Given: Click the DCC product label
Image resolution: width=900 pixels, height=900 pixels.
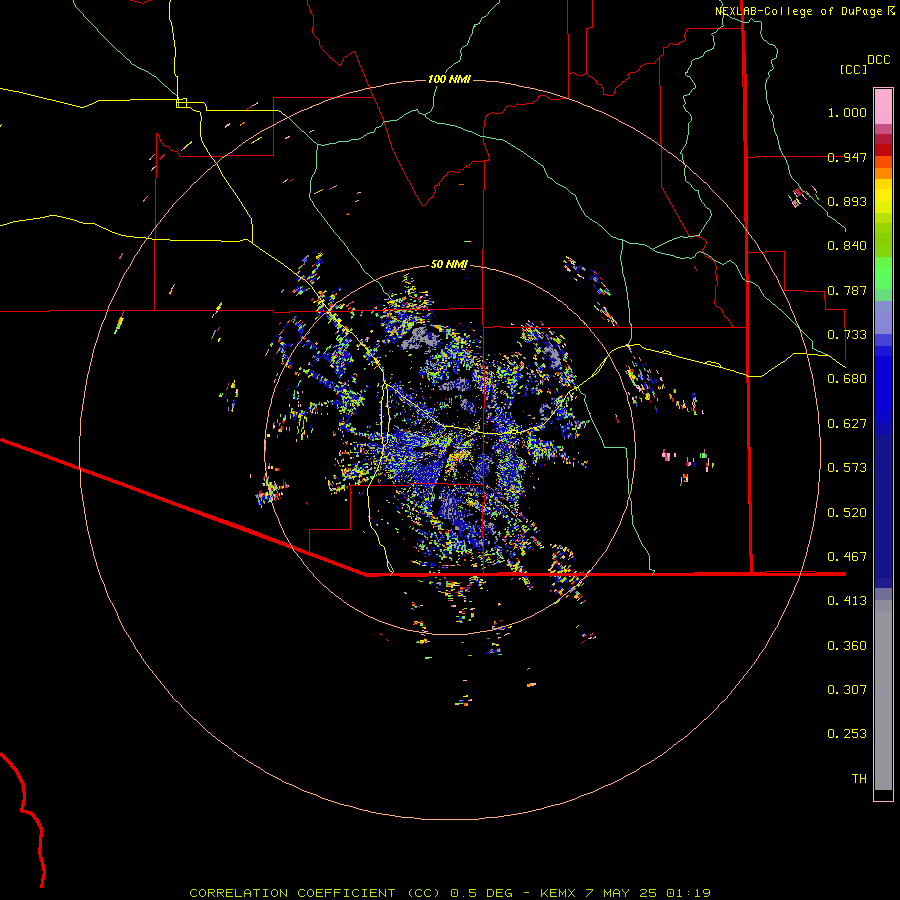Looking at the screenshot, I should [x=879, y=60].
